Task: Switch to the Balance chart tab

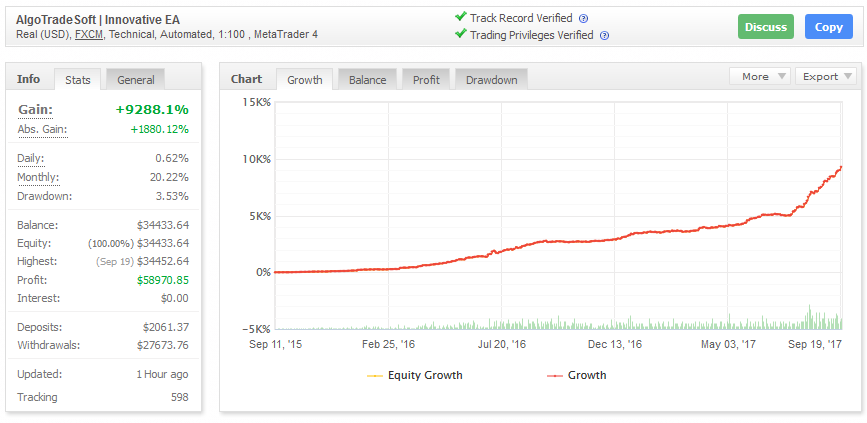Action: point(367,80)
